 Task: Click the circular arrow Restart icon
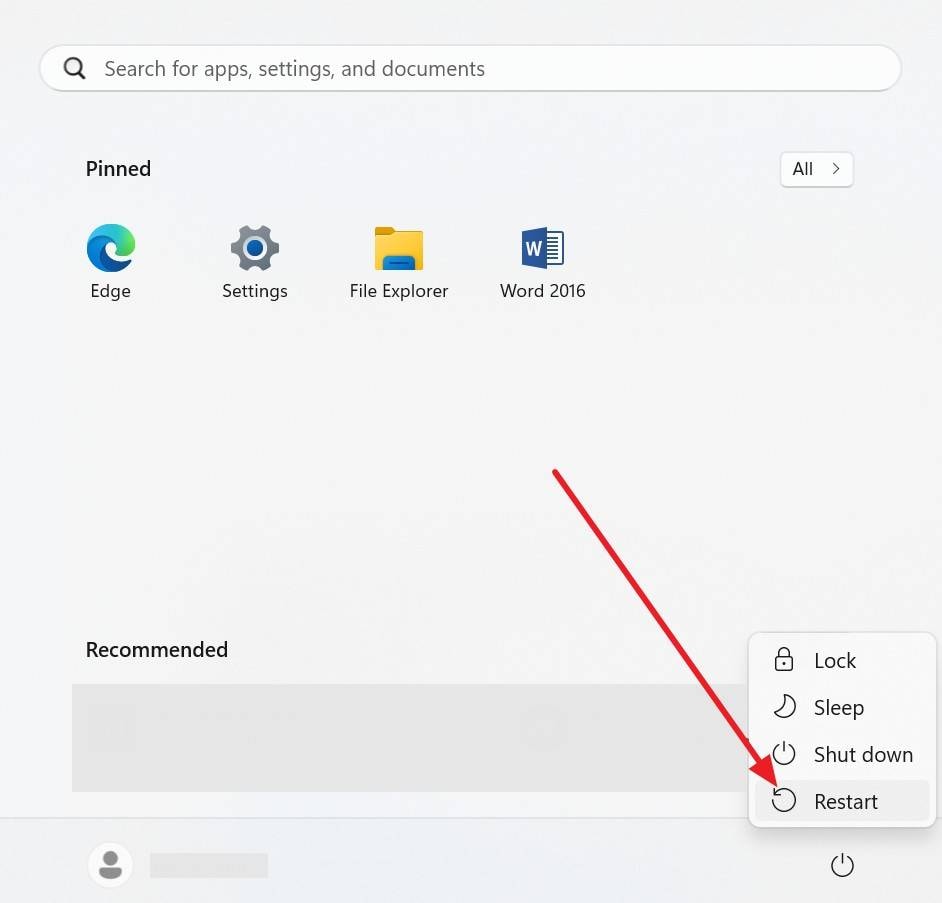point(783,800)
